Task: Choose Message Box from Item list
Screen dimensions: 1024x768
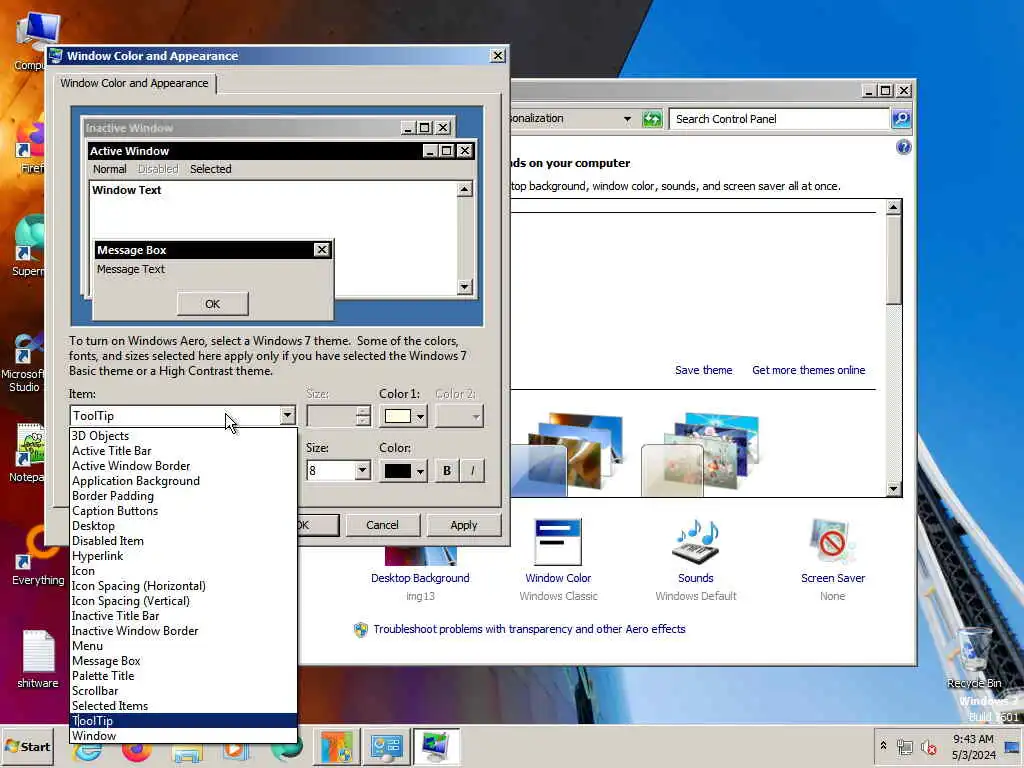Action: [x=183, y=661]
